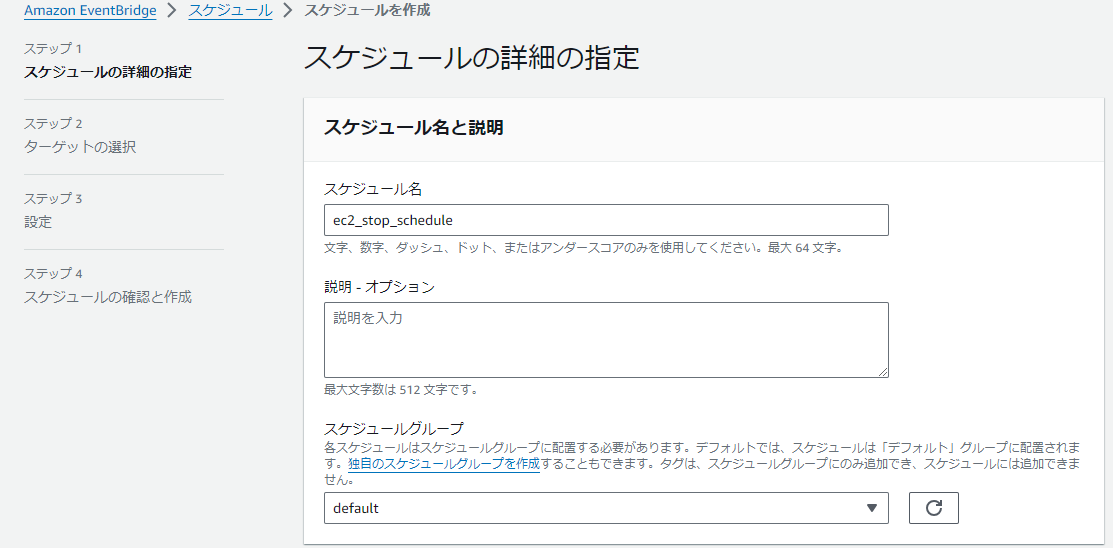
Task: Click the スケジュール名と説明 section header
Action: tap(414, 128)
